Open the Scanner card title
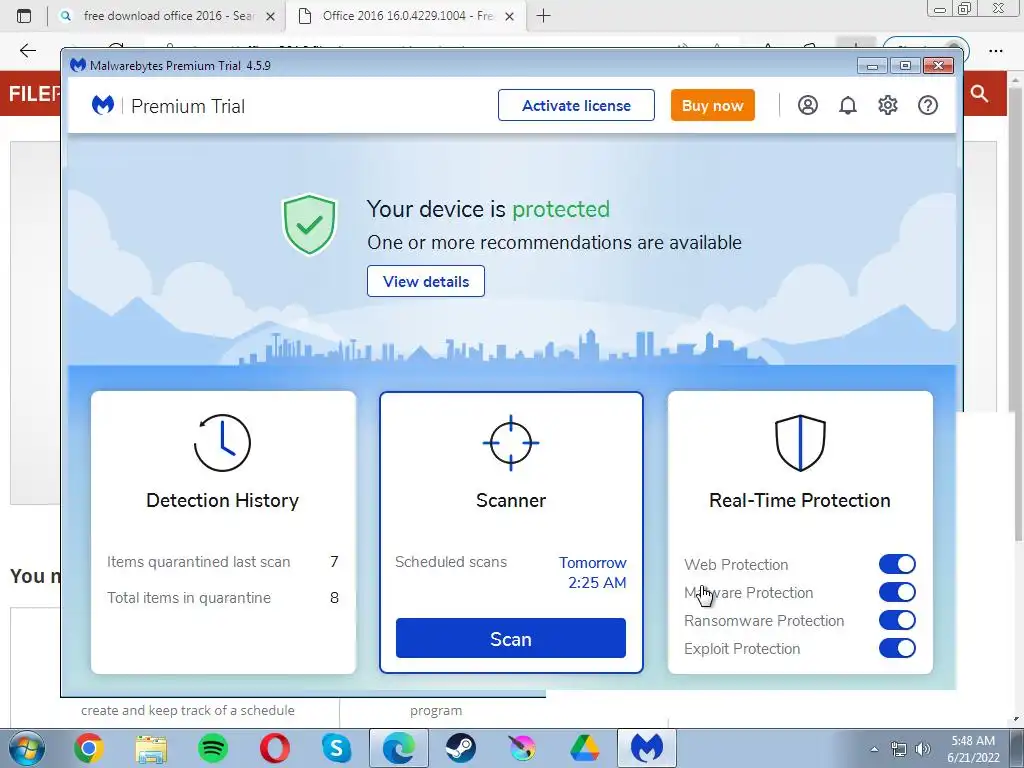 tap(511, 500)
